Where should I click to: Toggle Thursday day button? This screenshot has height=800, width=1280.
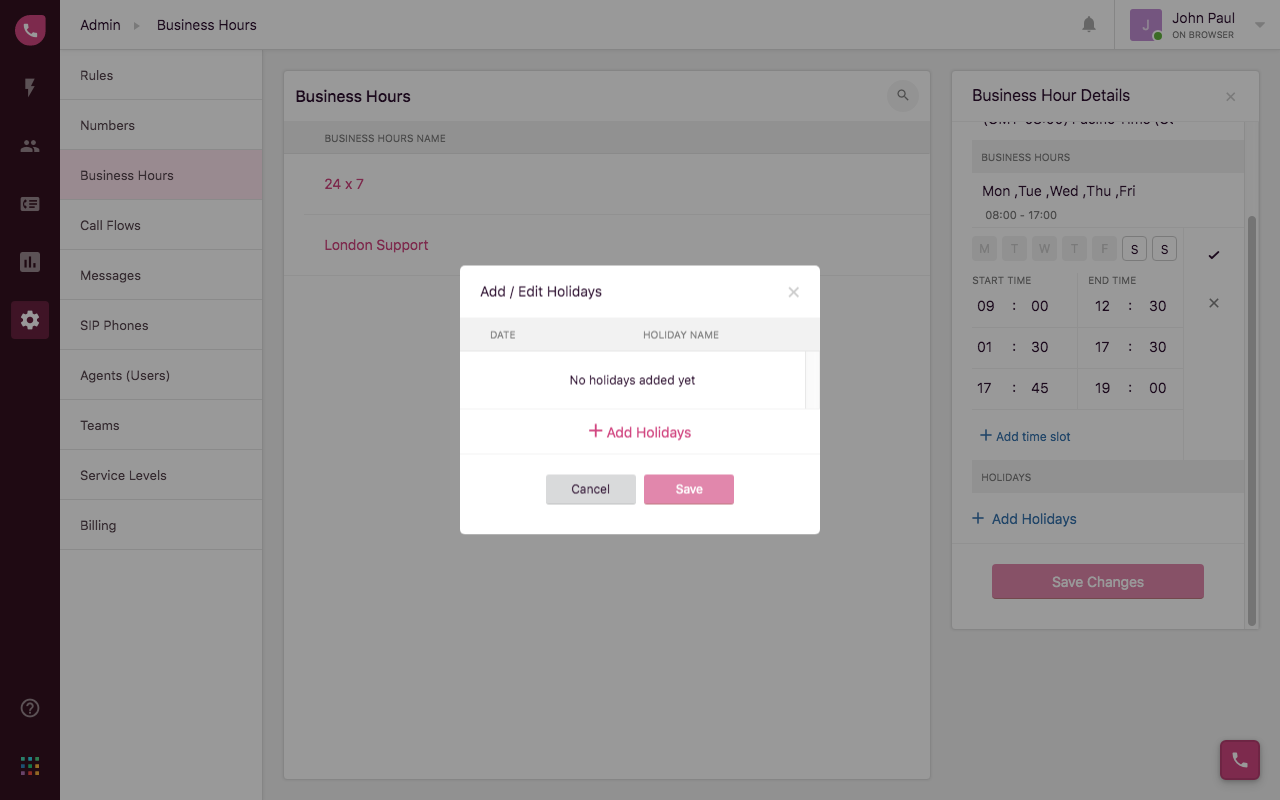pyautogui.click(x=1075, y=249)
